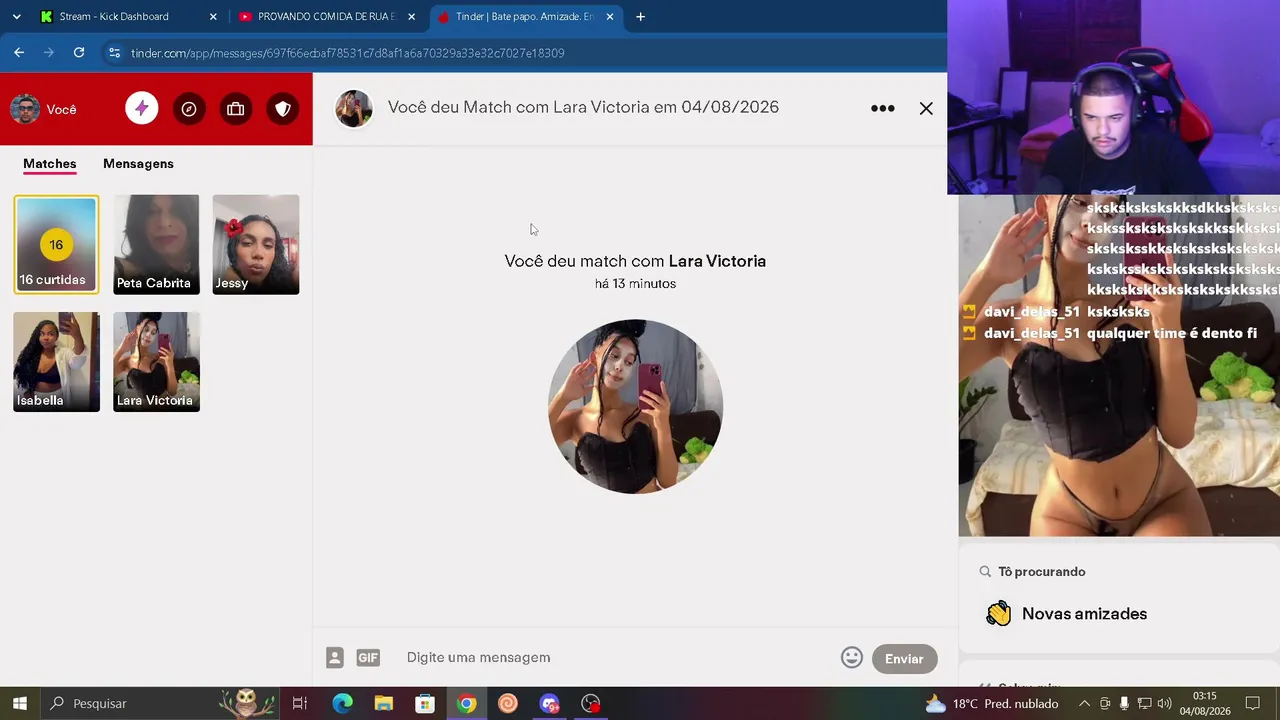Go forward in browser history
1280x720 pixels.
48,52
